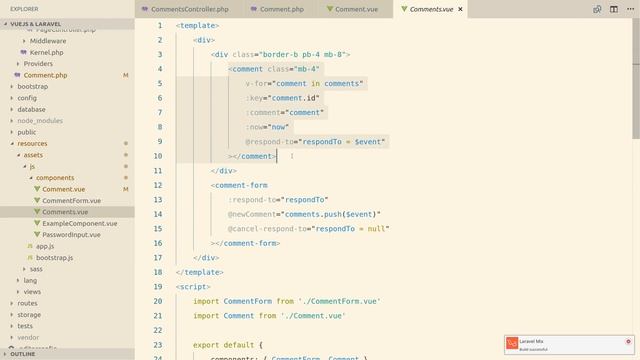This screenshot has height=360, width=640.
Task: Collapse the js folder
Action: click(32, 167)
